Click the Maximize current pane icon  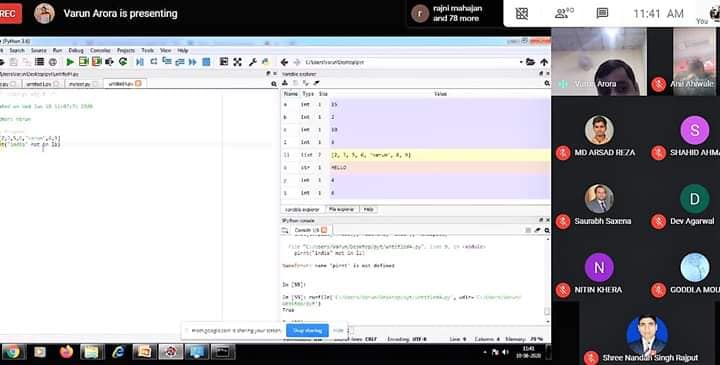[x=237, y=62]
